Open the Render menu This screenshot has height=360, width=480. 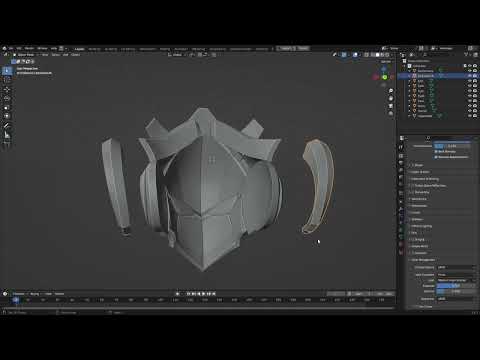click(29, 49)
